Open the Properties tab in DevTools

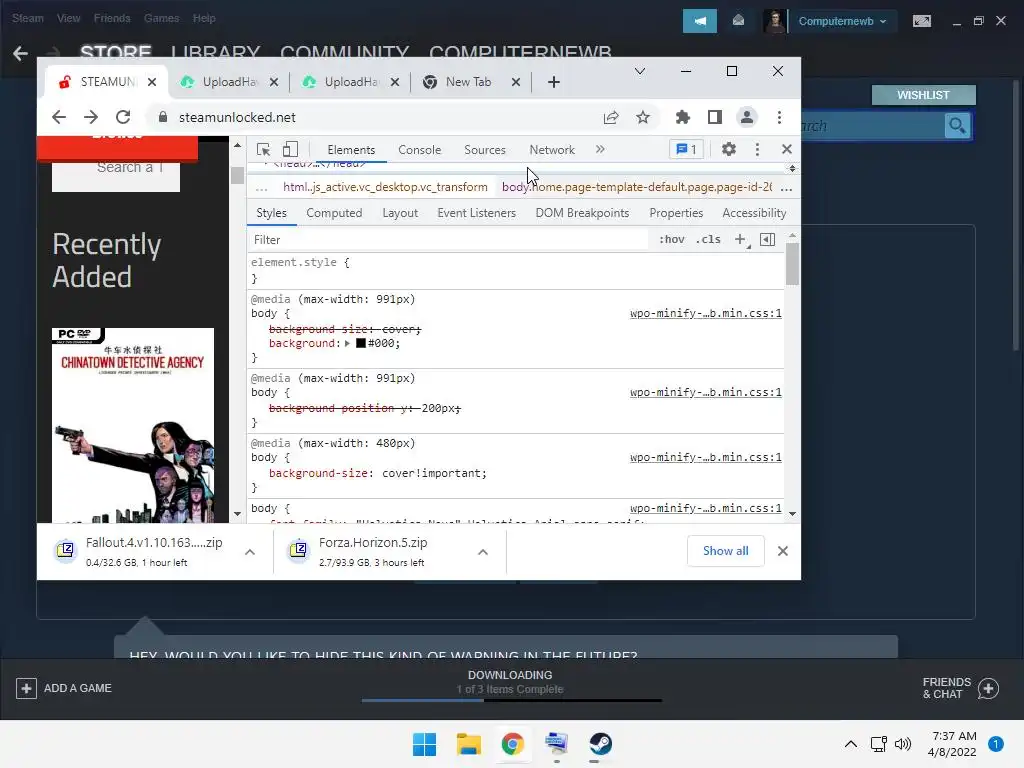[676, 213]
